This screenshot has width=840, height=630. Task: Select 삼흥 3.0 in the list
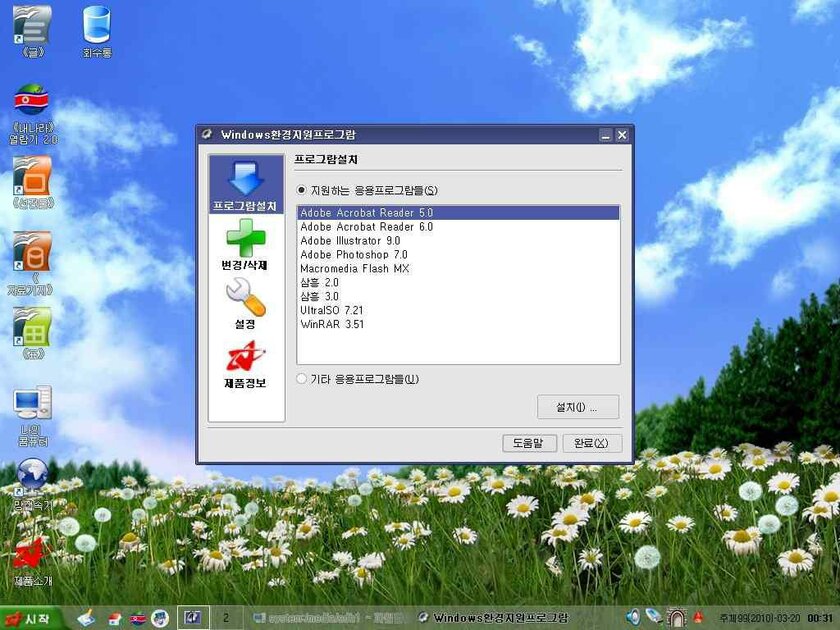click(459, 296)
